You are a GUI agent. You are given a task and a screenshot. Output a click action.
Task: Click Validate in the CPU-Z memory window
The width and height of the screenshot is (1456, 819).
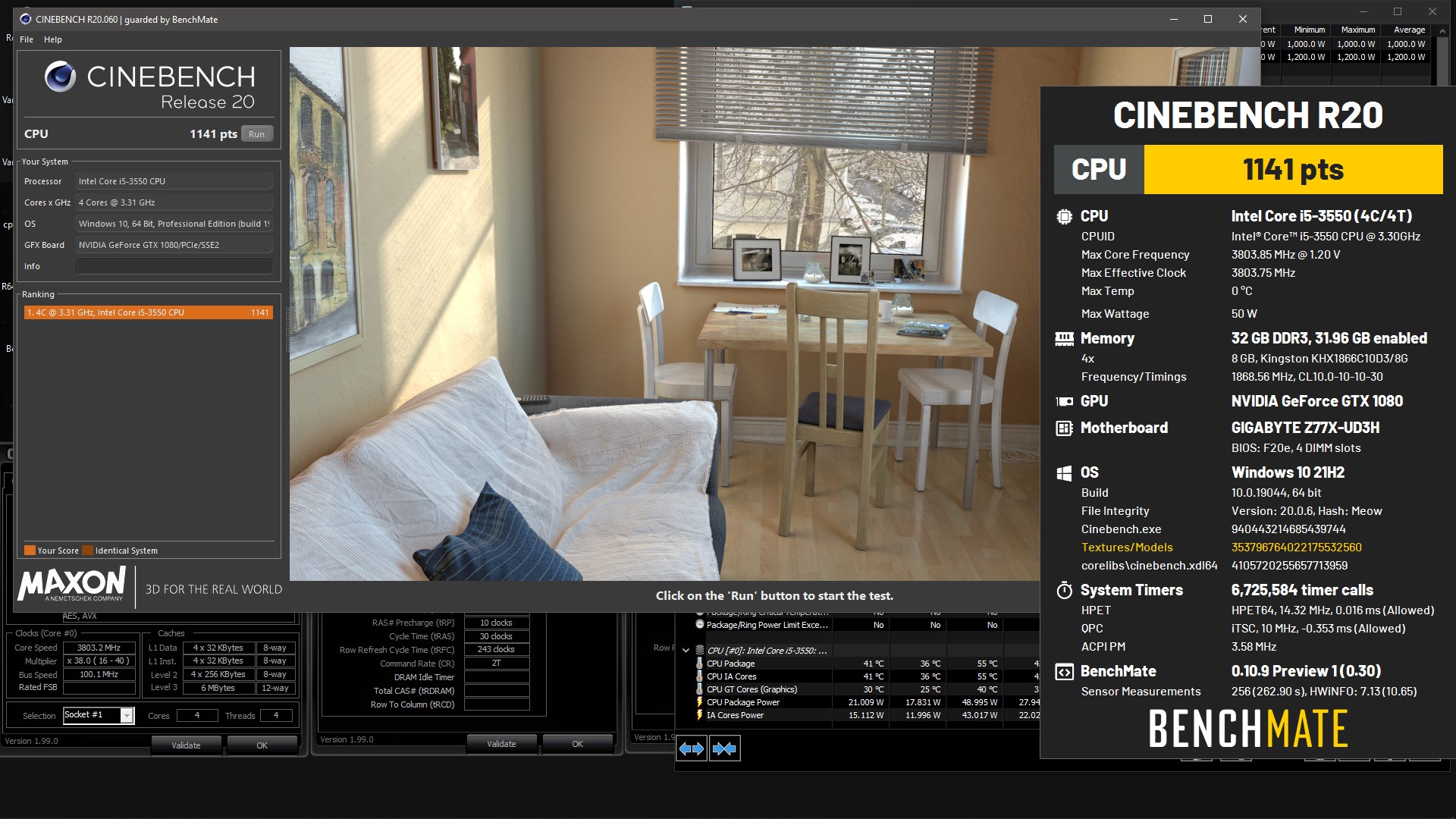point(501,744)
